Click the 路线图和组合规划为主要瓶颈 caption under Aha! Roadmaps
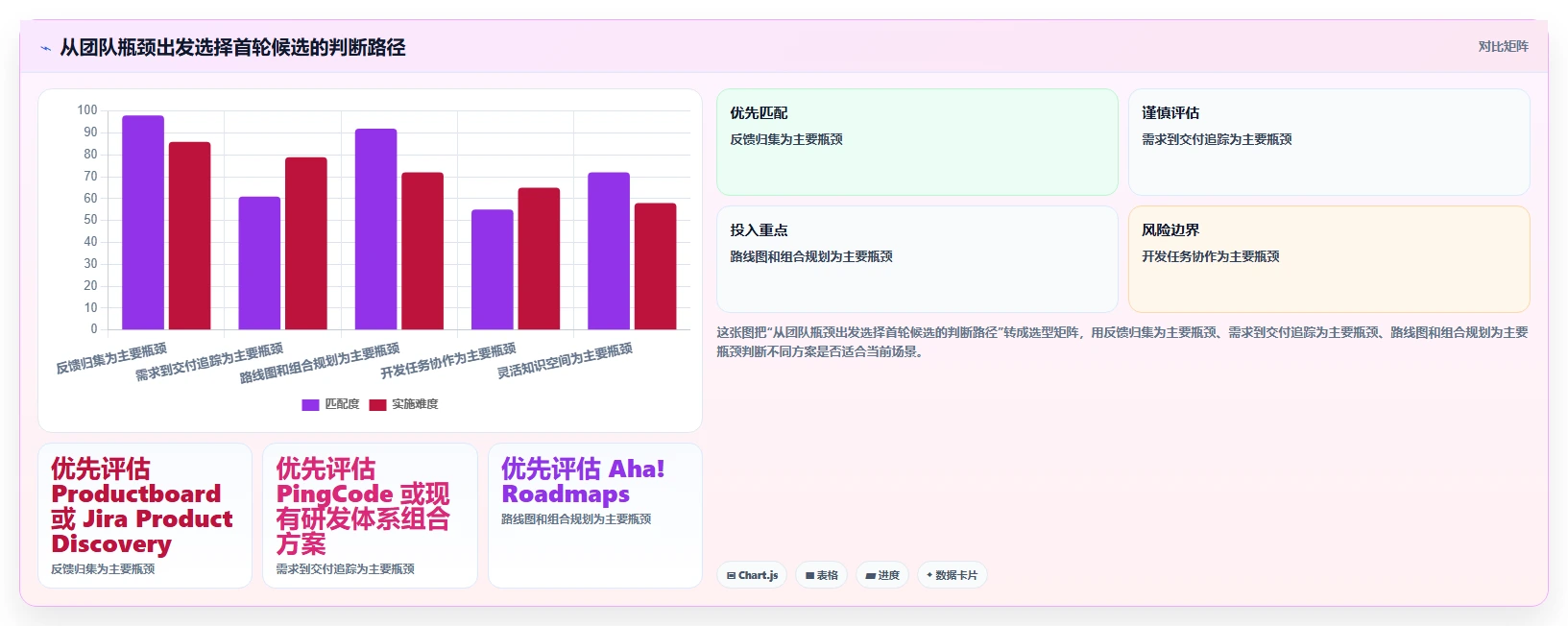1568x626 pixels. [576, 519]
